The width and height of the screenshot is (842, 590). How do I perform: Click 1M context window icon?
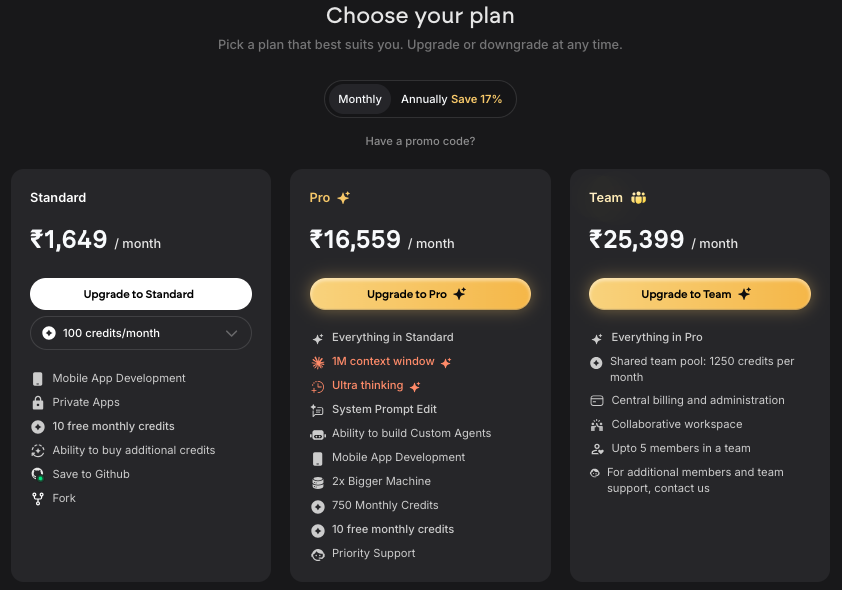click(318, 361)
